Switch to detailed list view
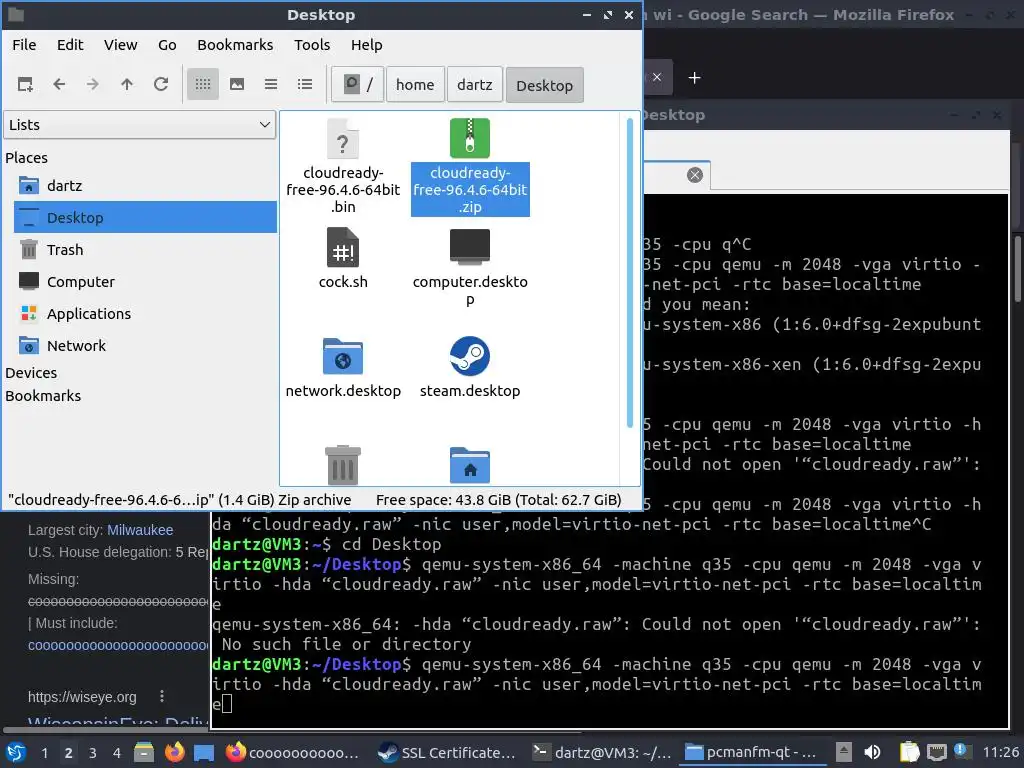This screenshot has height=768, width=1024. point(305,84)
